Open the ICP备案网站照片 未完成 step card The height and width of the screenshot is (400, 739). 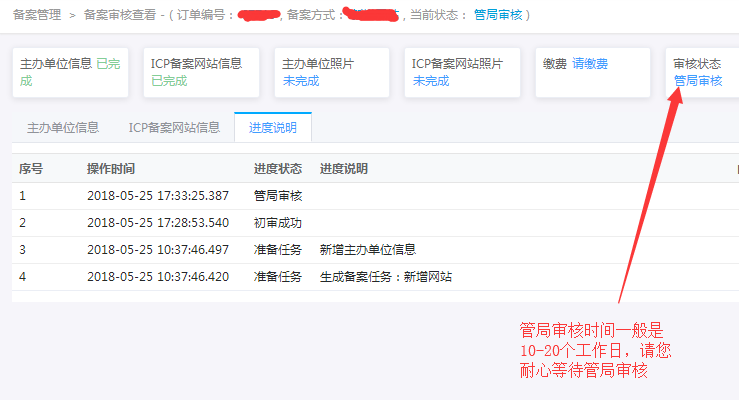(x=462, y=73)
